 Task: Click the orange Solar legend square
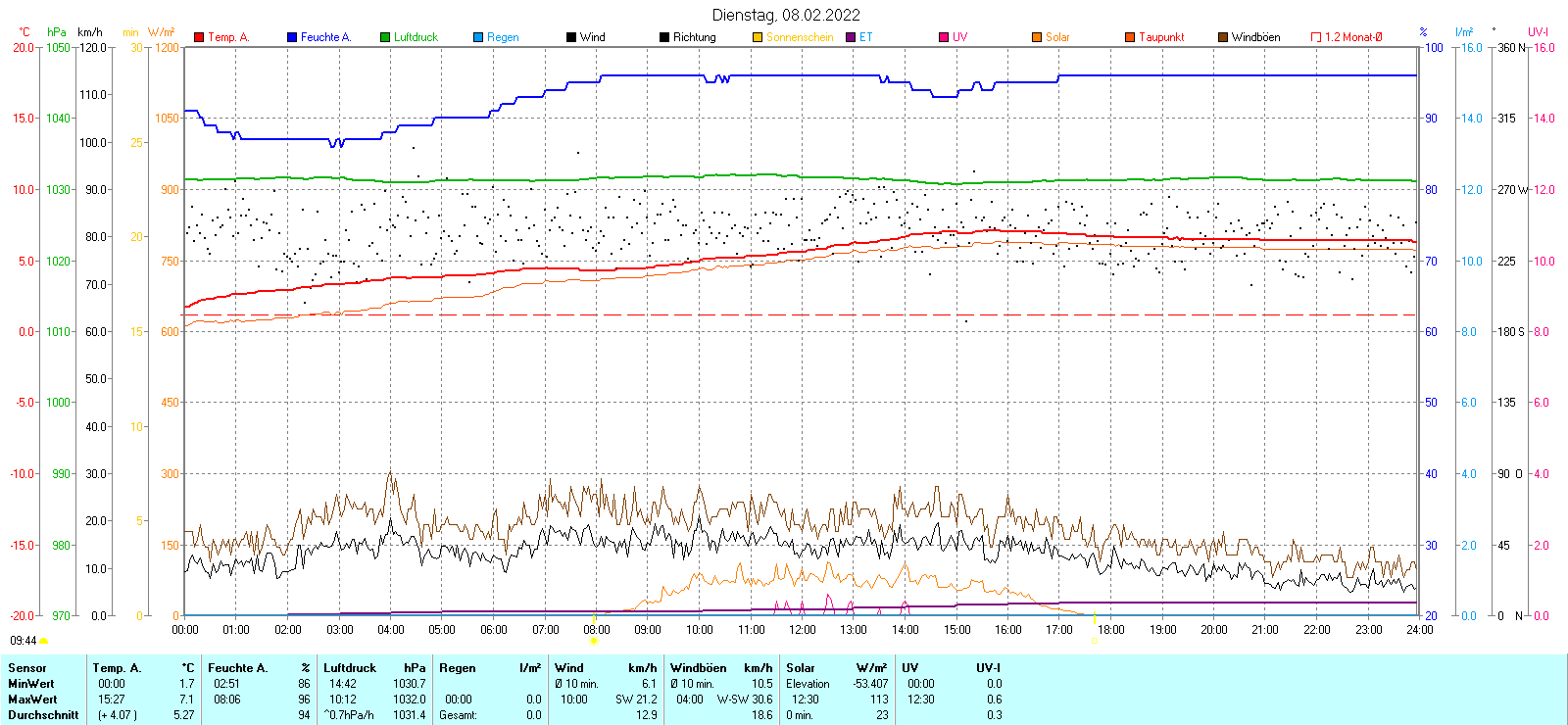1037,37
